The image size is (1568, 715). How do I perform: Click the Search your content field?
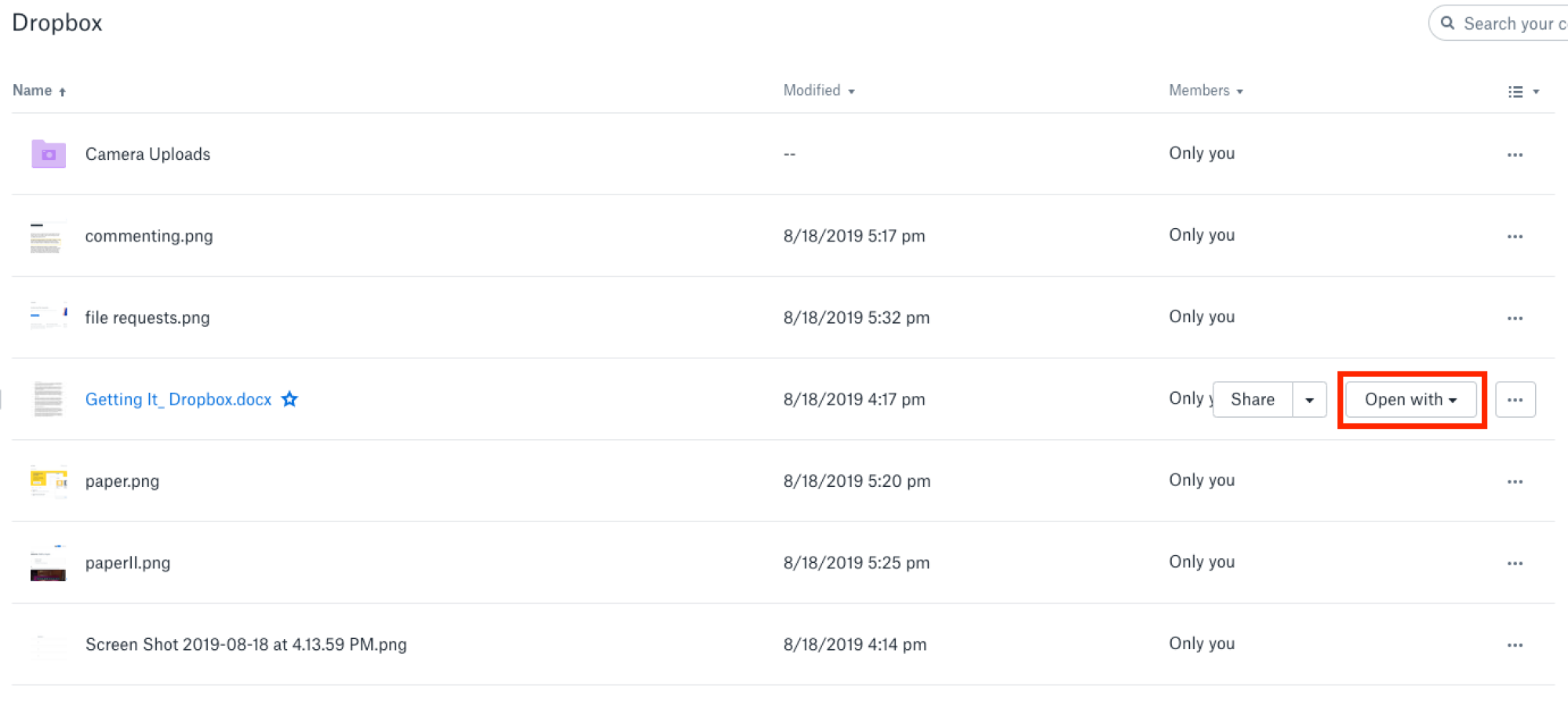[x=1499, y=24]
